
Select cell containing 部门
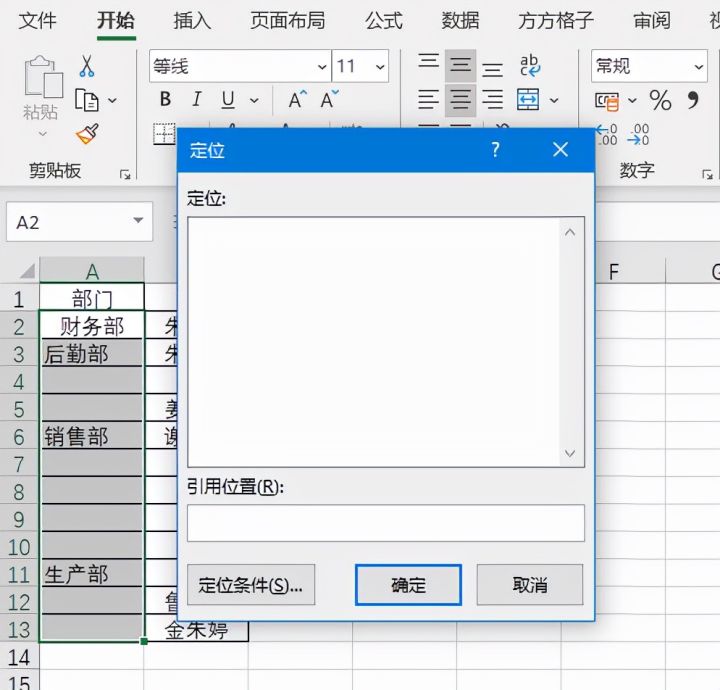coord(92,298)
